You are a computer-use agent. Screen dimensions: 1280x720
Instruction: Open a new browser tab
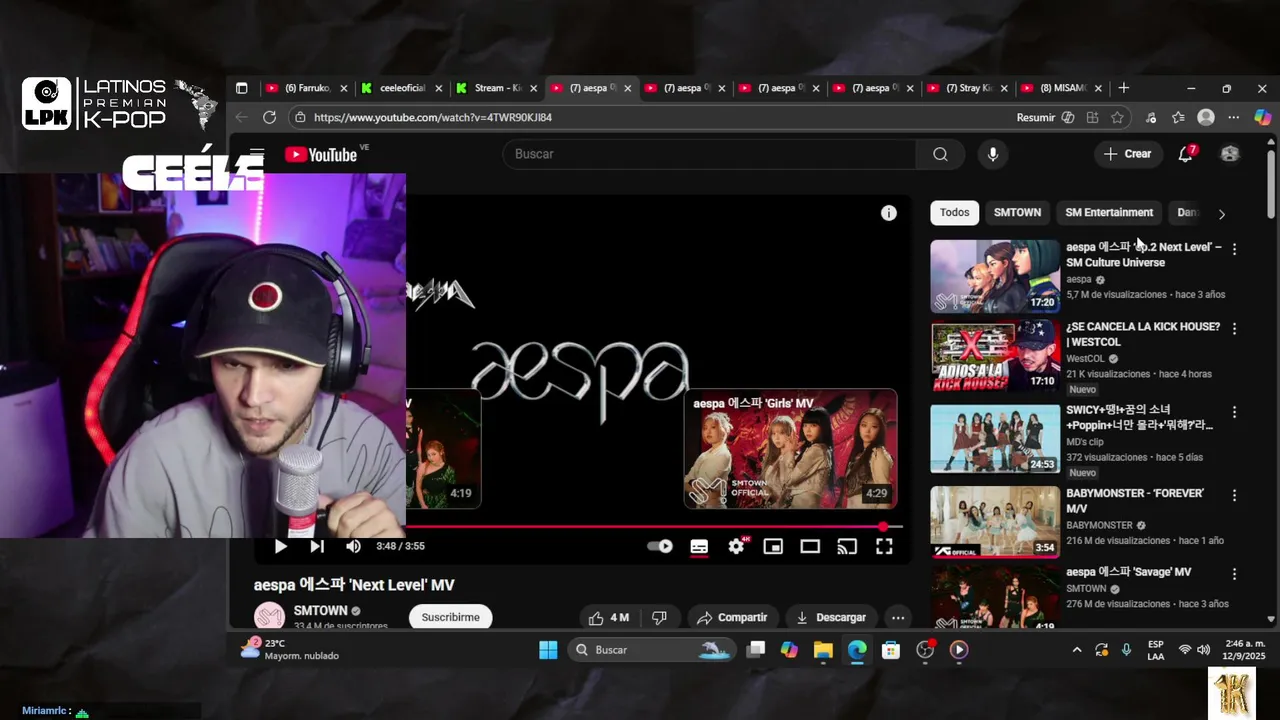point(1124,88)
